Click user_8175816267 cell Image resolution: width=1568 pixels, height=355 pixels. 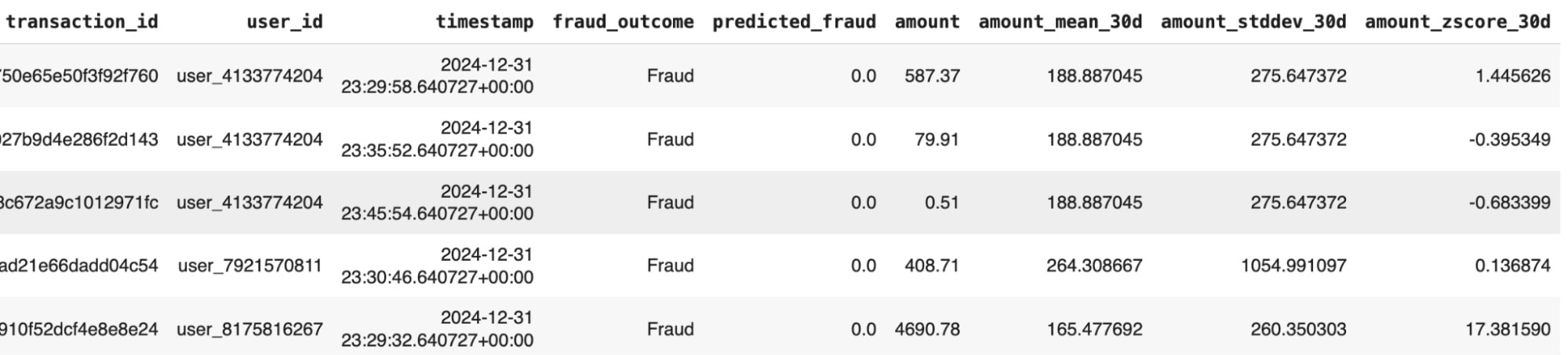click(x=249, y=329)
